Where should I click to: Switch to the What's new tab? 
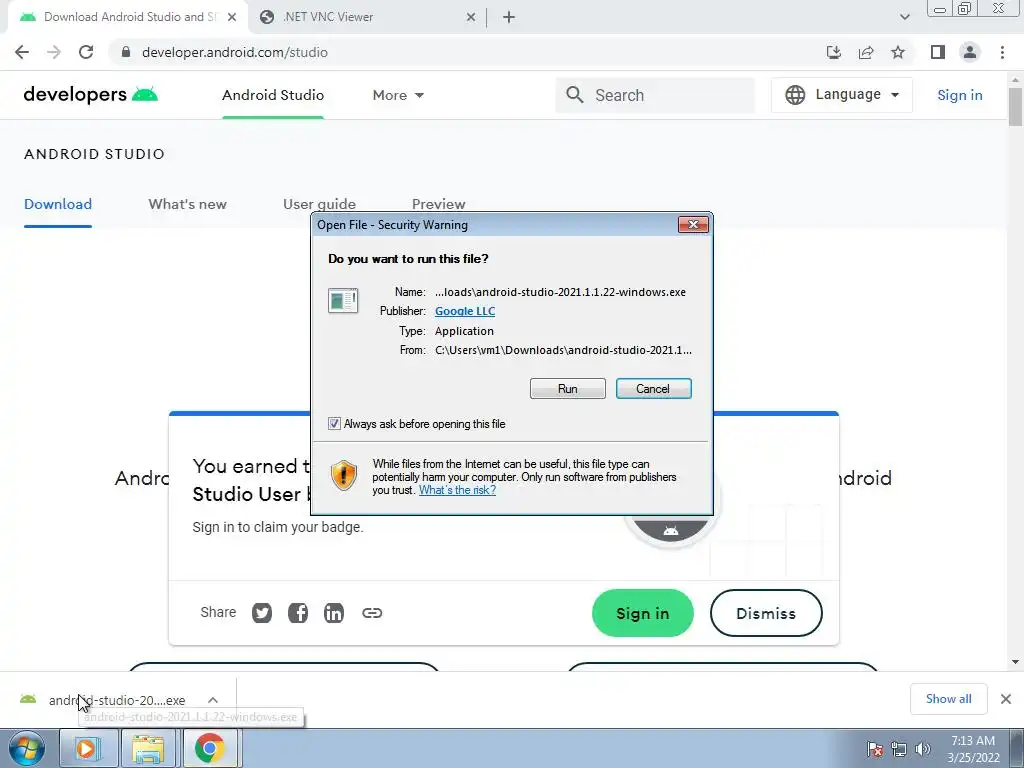click(187, 204)
